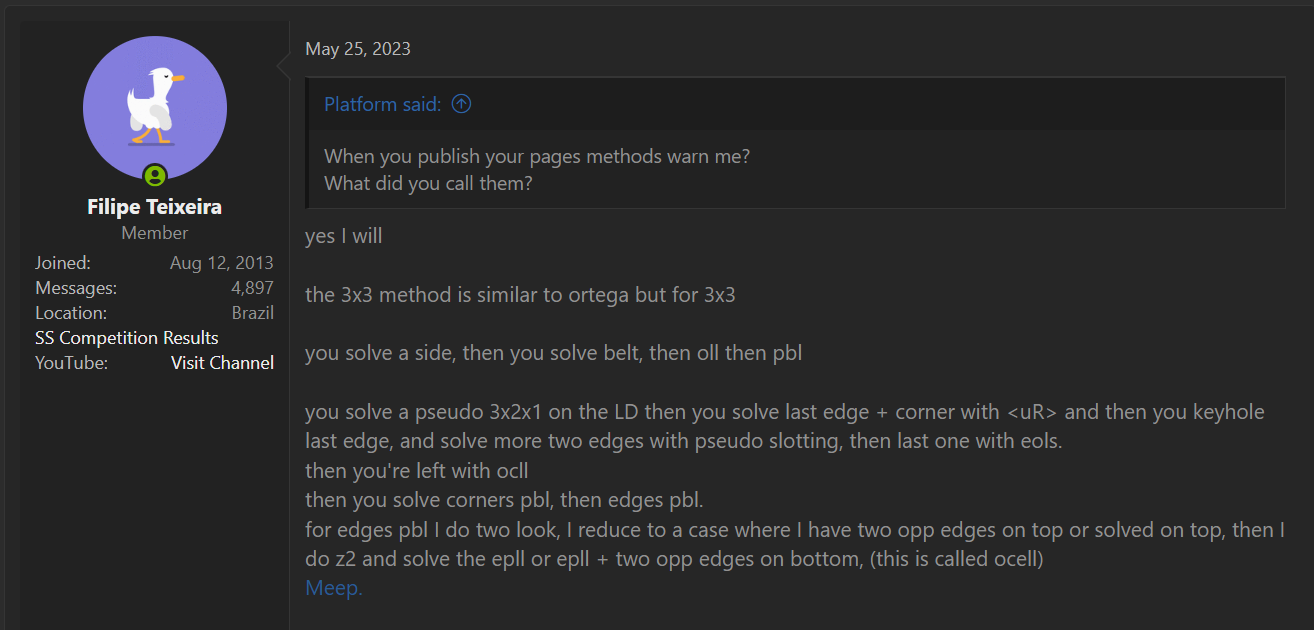Click the "Platform said:" quote header
The height and width of the screenshot is (630, 1314).
tap(383, 104)
